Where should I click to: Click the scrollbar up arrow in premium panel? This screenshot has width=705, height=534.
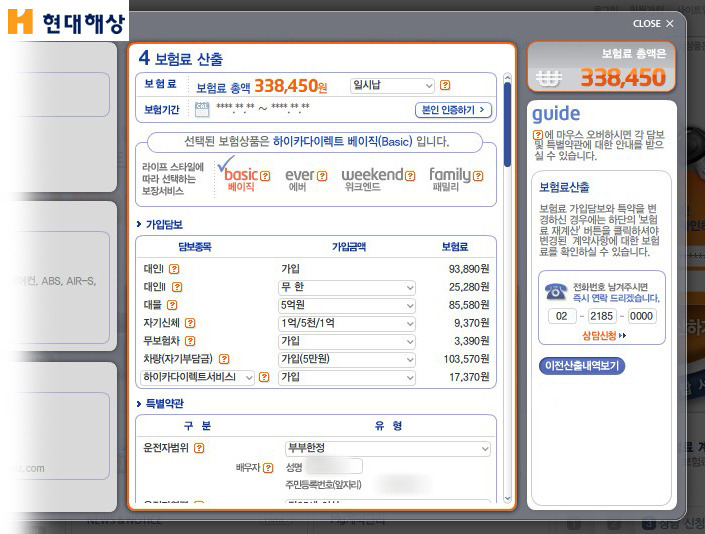coord(507,77)
